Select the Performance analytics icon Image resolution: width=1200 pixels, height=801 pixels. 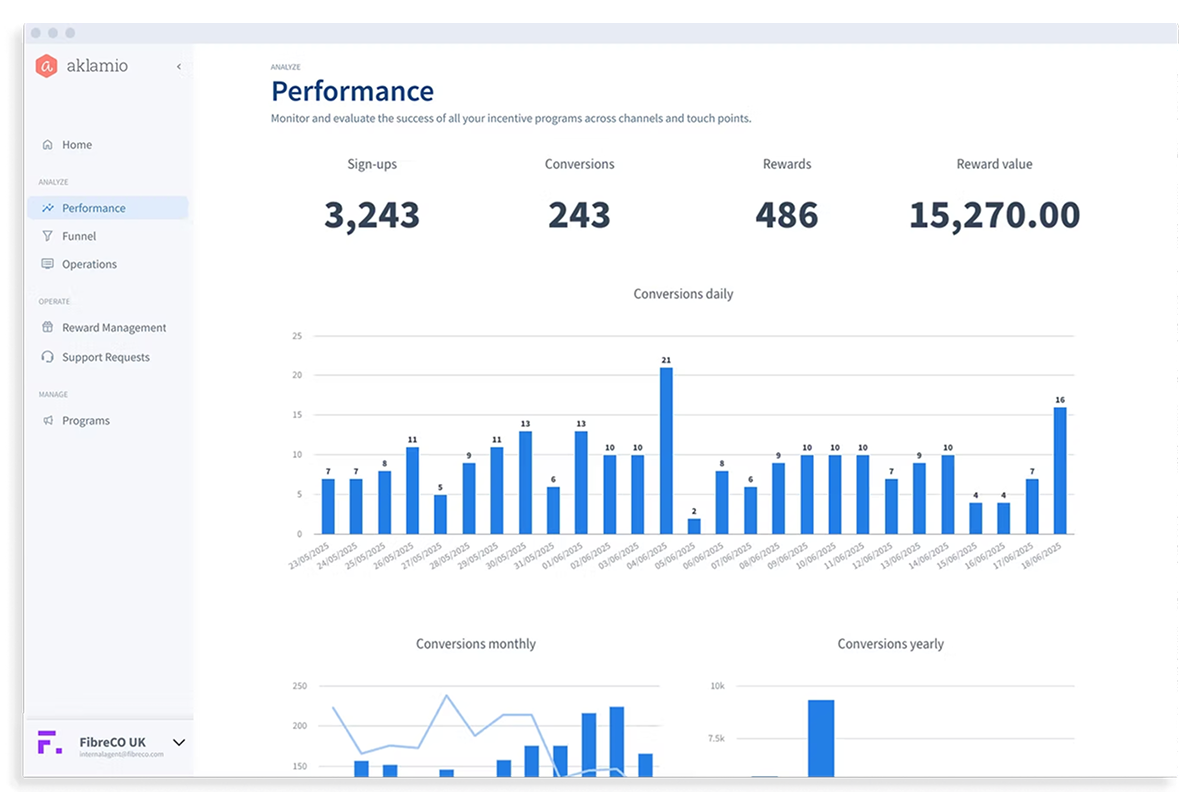point(47,207)
